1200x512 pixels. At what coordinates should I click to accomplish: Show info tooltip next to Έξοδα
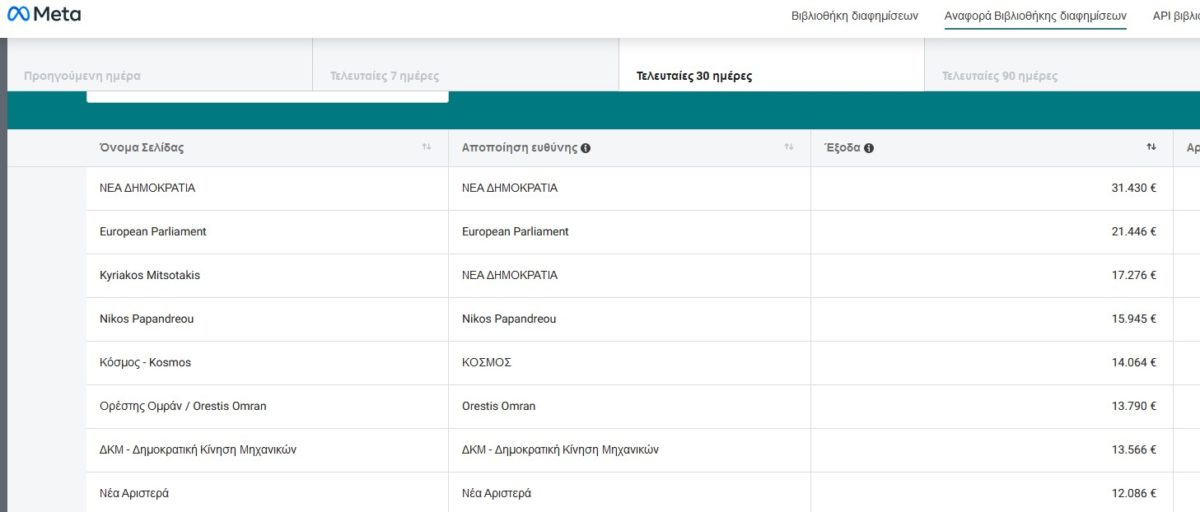coord(869,148)
